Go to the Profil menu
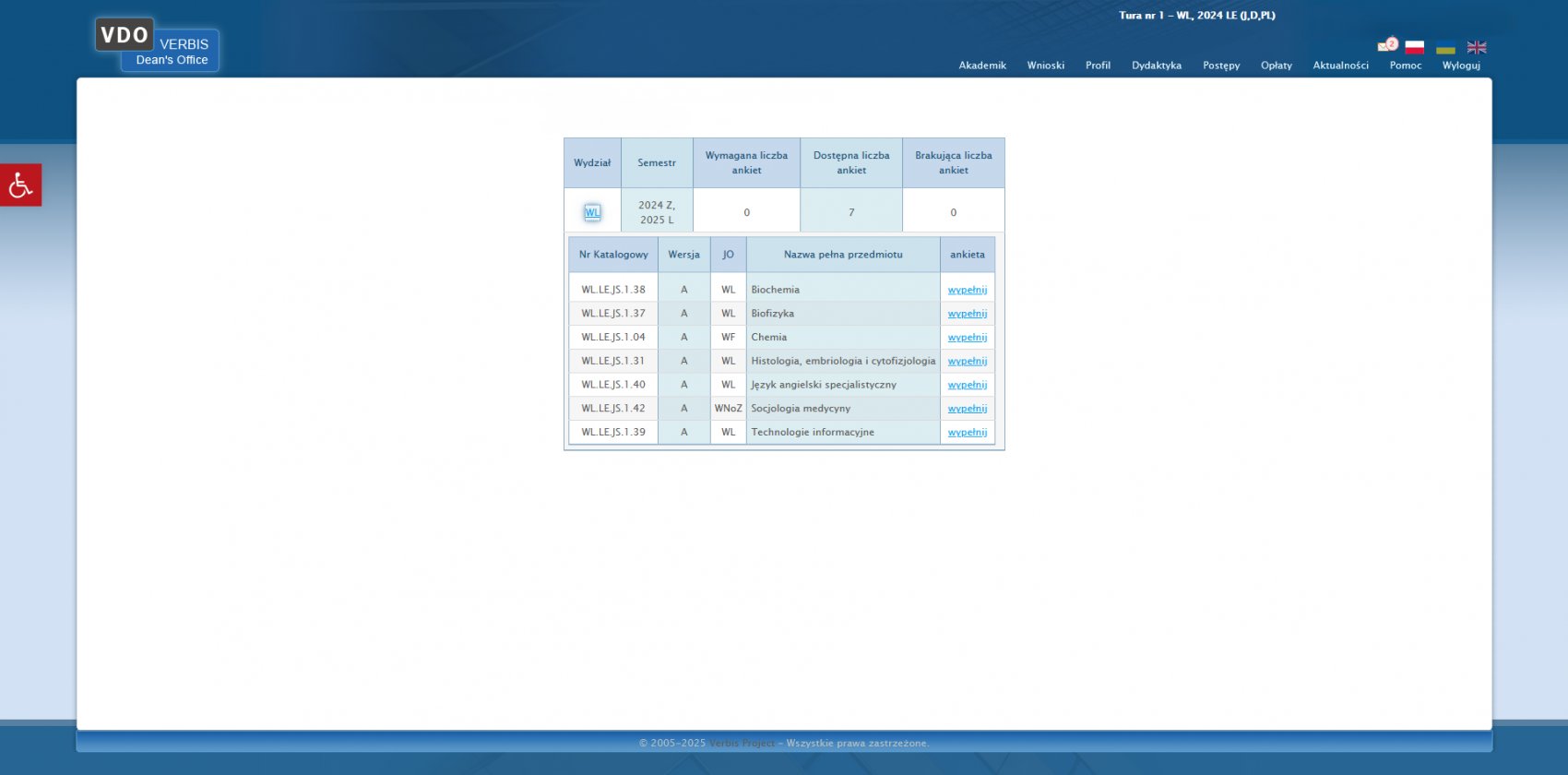1568x775 pixels. point(1098,66)
